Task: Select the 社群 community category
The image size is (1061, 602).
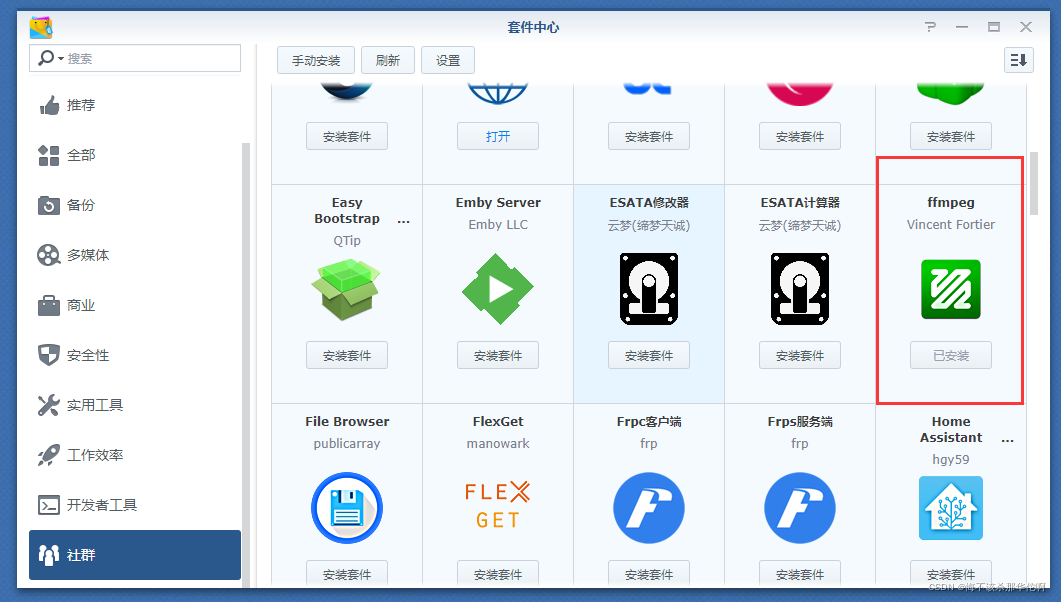Action: tap(135, 555)
